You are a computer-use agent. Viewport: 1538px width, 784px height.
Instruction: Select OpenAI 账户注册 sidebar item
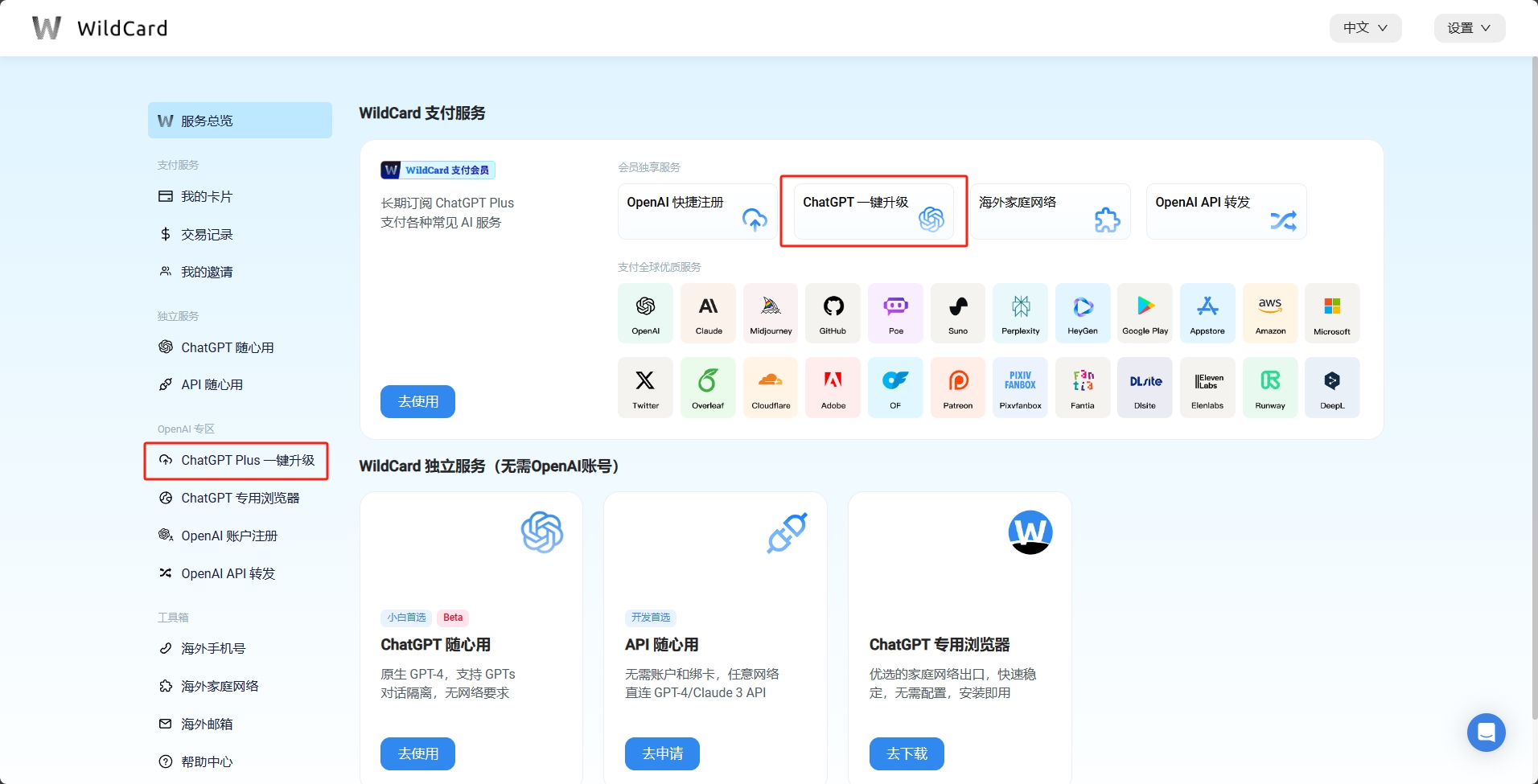point(240,536)
